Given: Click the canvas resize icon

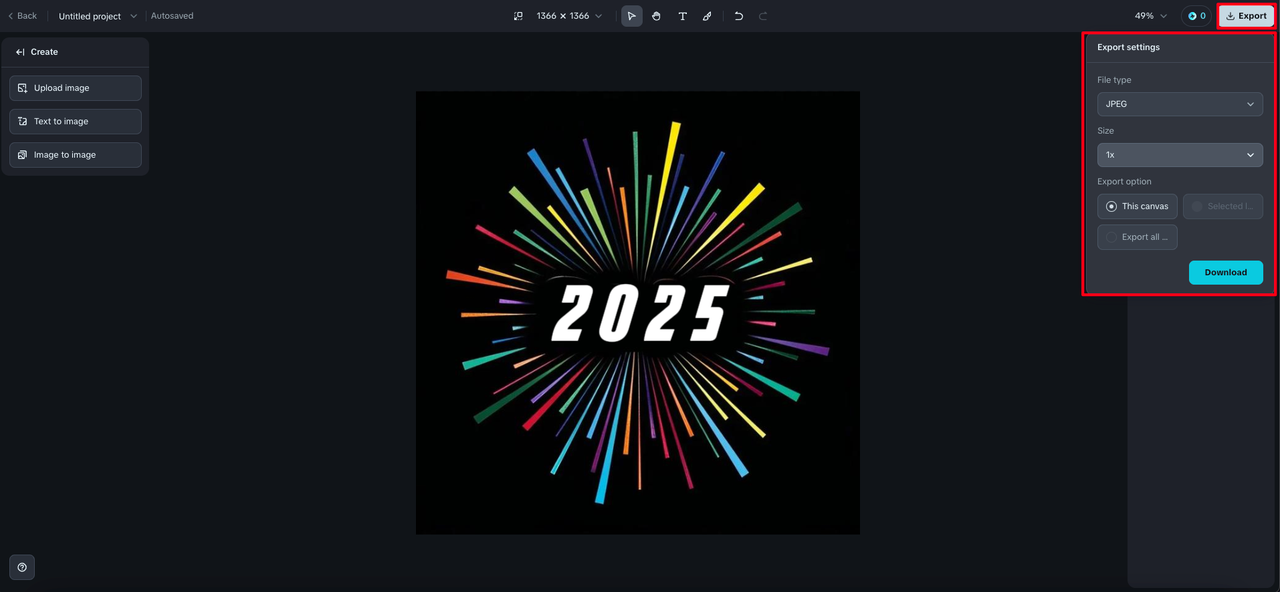Looking at the screenshot, I should 518,16.
